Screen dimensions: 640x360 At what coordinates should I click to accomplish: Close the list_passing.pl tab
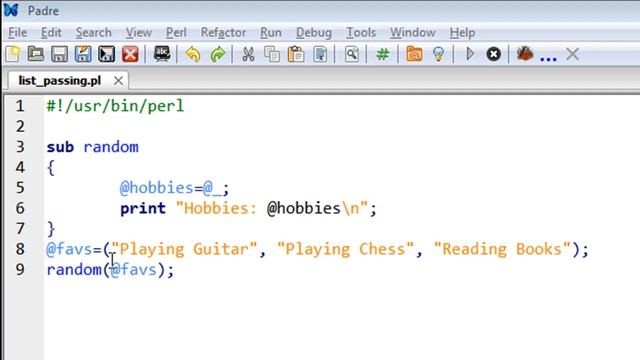[118, 81]
